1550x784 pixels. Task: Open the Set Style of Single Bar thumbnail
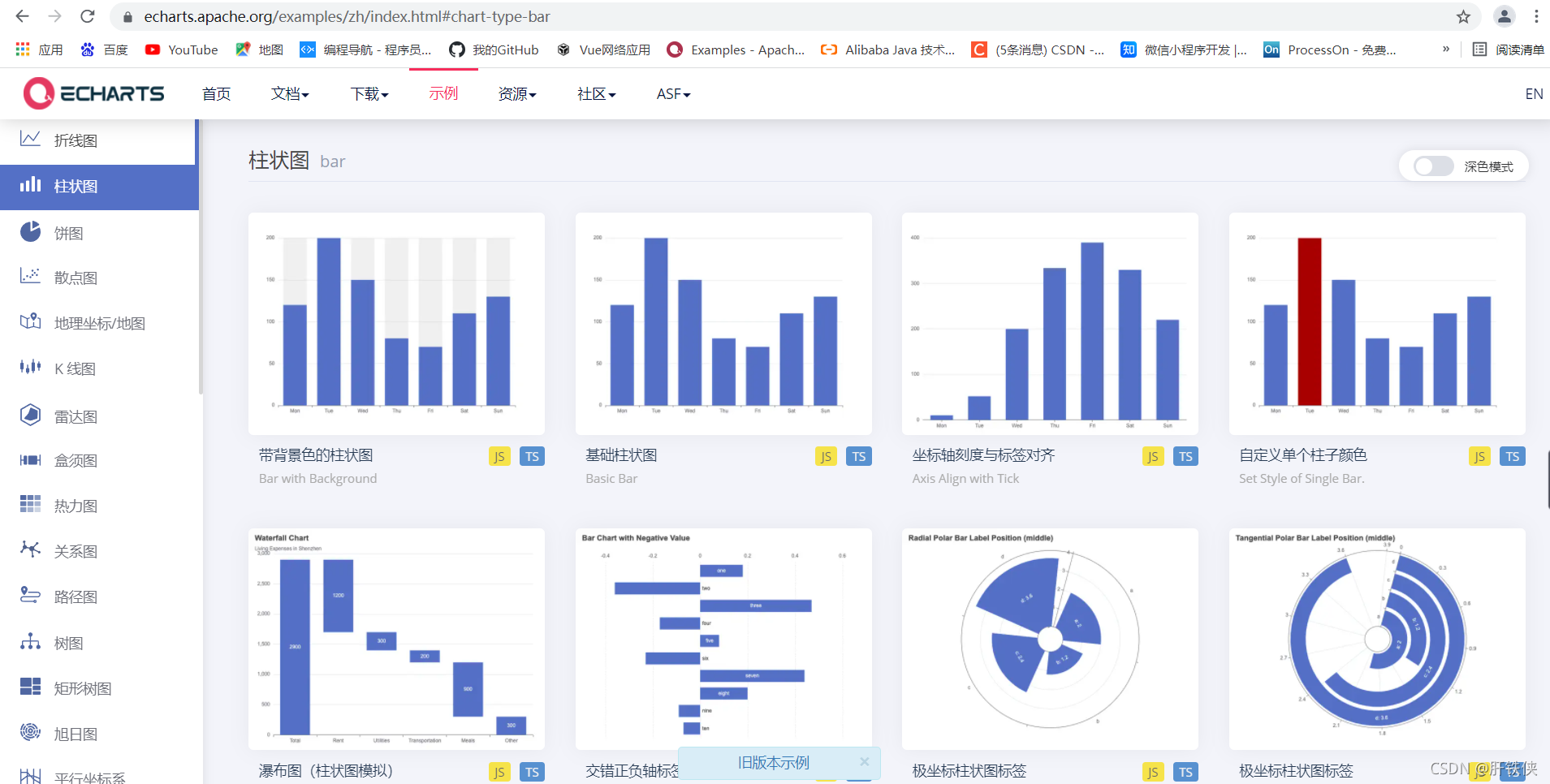point(1377,323)
